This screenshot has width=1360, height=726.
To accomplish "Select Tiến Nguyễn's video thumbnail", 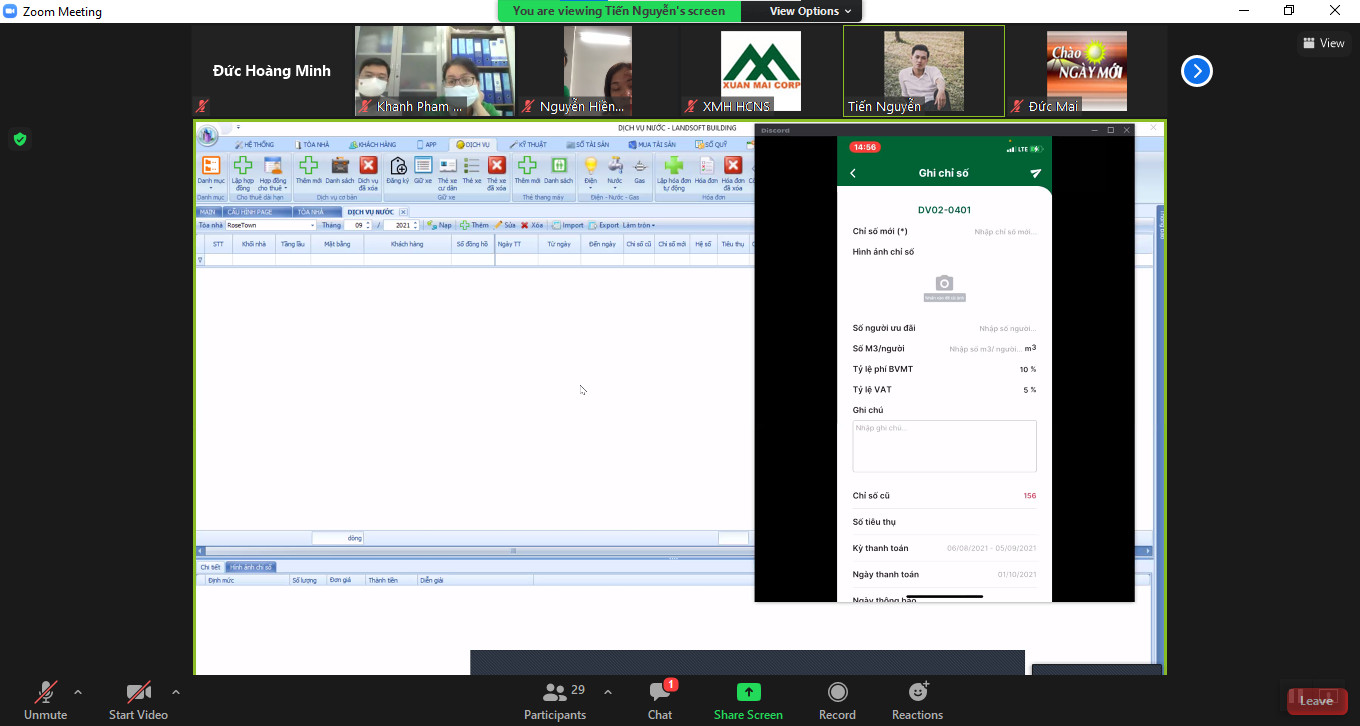I will [x=923, y=71].
